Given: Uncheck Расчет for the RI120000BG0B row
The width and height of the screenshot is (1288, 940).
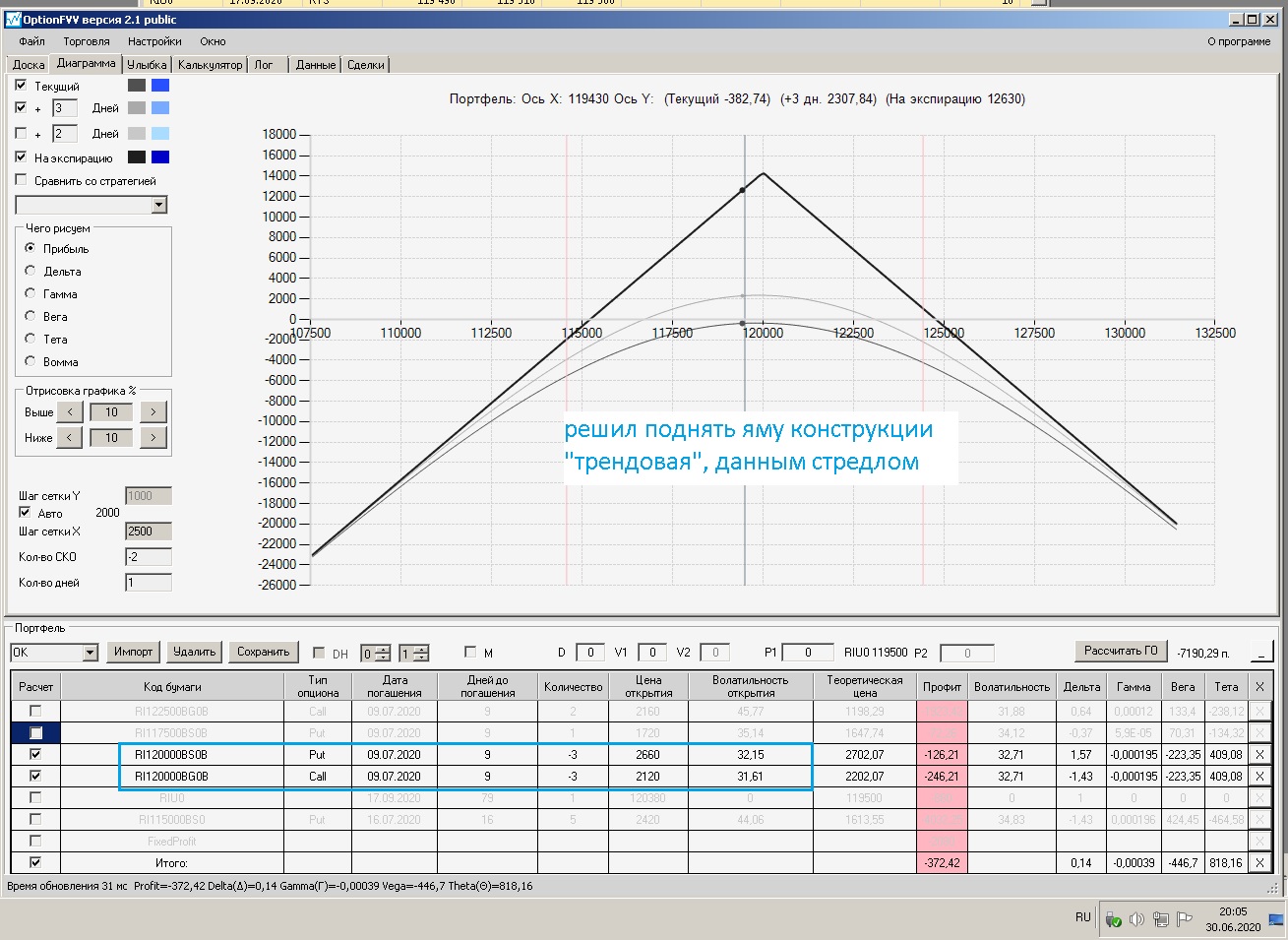Looking at the screenshot, I should 35,777.
